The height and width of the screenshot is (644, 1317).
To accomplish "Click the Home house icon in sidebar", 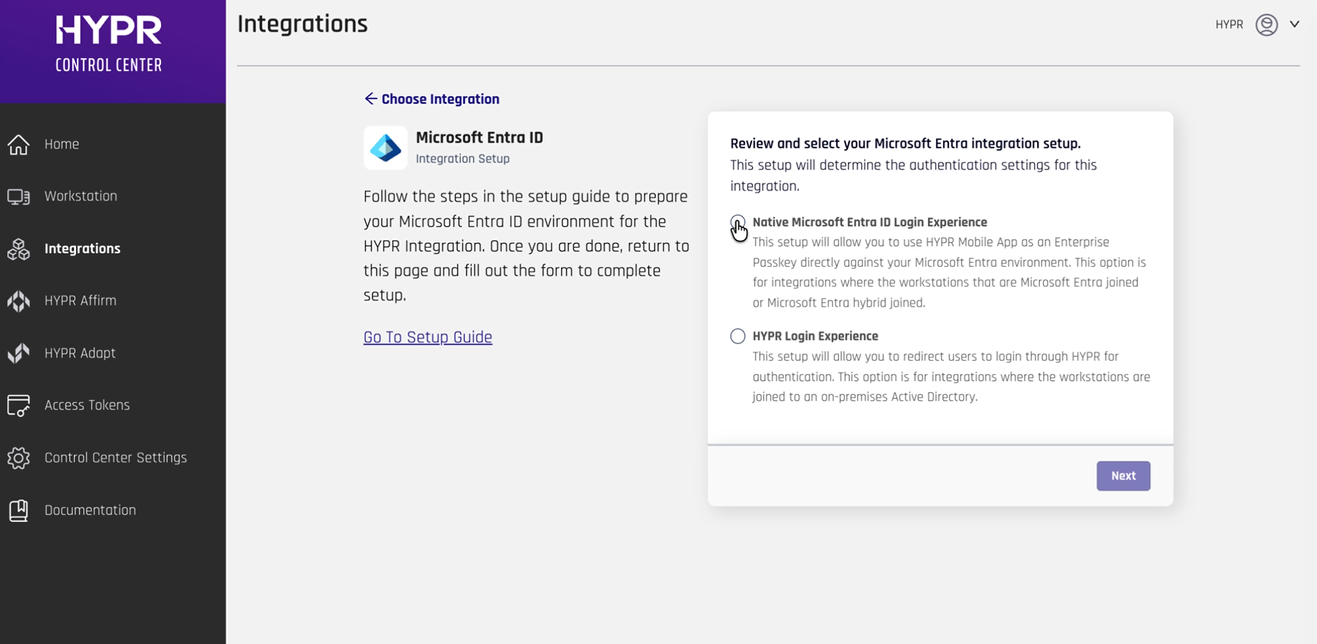I will pyautogui.click(x=19, y=144).
